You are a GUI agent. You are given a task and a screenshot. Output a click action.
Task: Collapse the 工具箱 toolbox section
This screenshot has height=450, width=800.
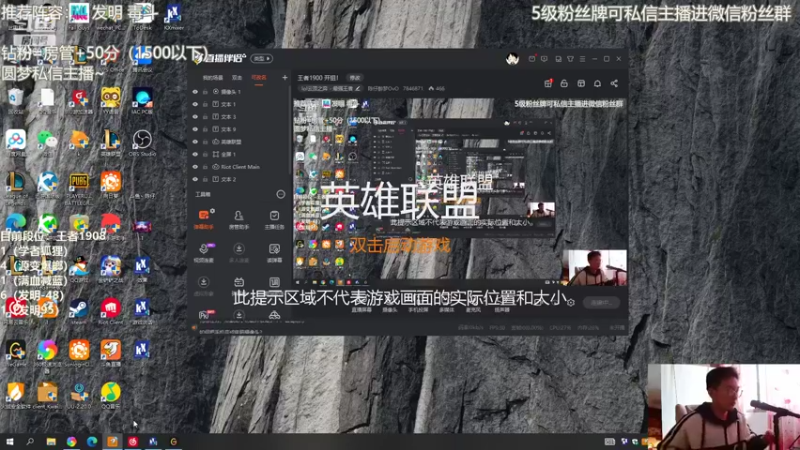[281, 194]
